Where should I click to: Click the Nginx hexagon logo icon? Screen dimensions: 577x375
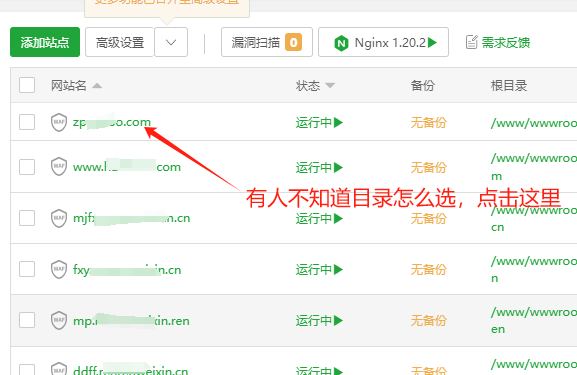tap(341, 43)
